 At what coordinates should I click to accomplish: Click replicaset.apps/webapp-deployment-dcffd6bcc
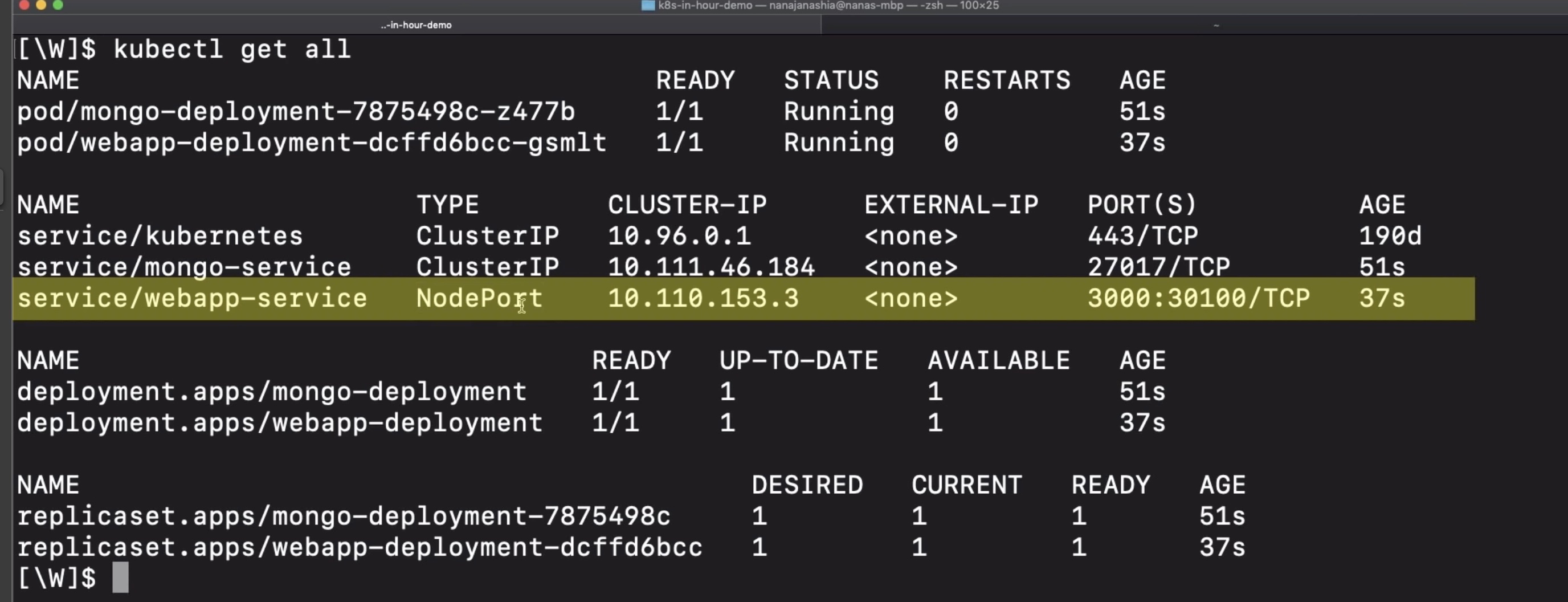point(360,547)
